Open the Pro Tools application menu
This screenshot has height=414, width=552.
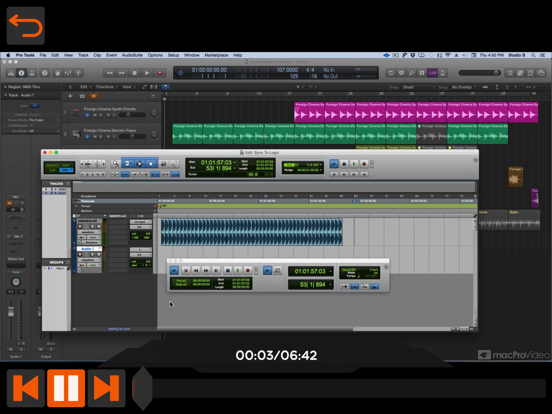[25, 55]
